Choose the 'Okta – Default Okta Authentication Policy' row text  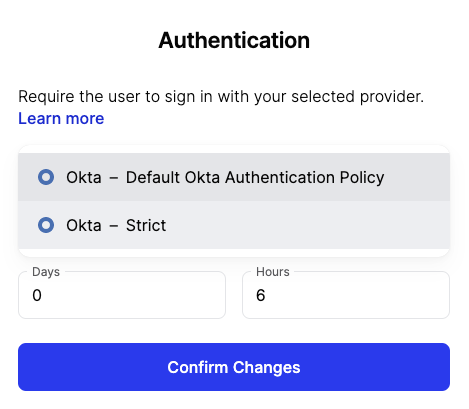225,177
